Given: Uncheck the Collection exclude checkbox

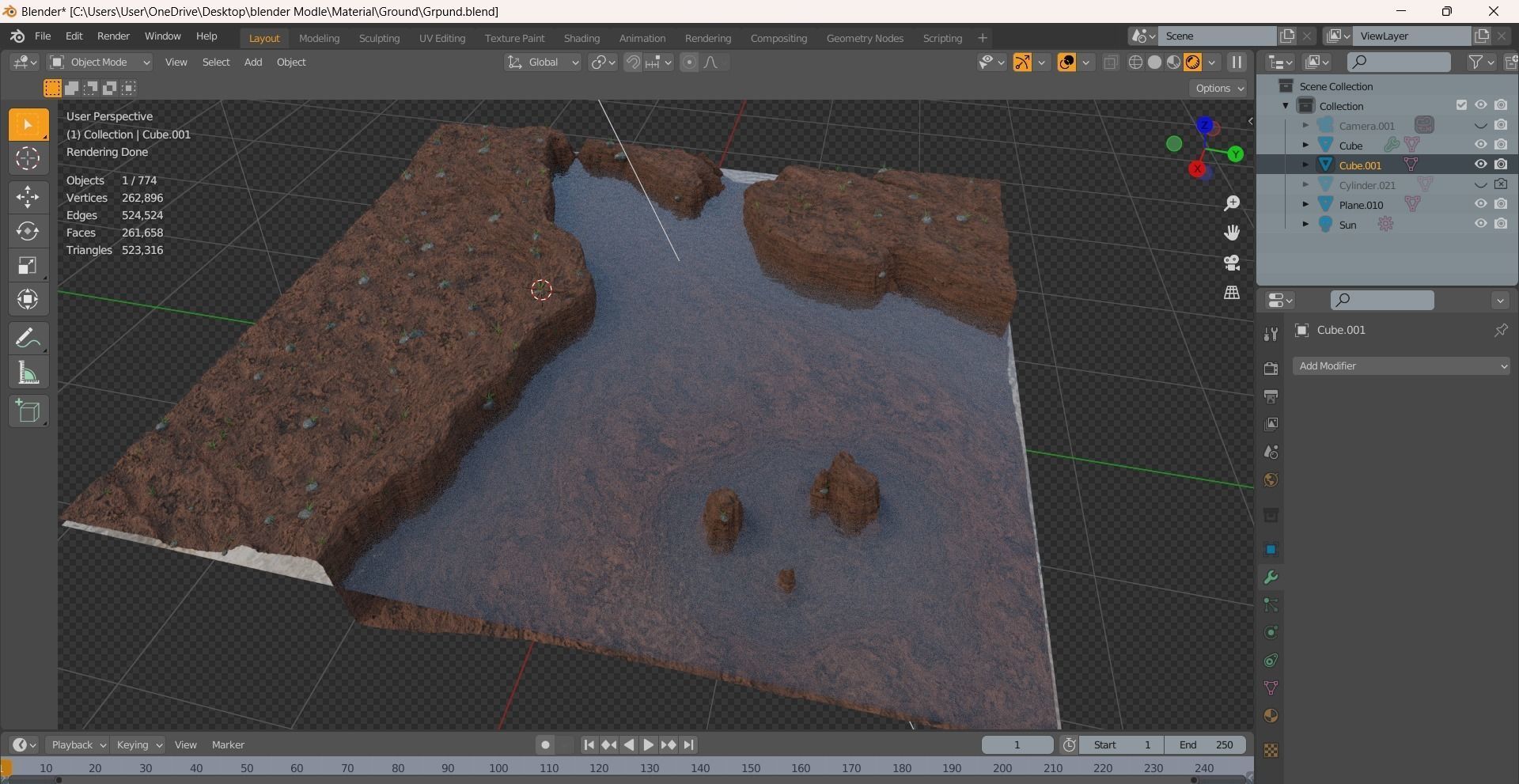Looking at the screenshot, I should tap(1461, 105).
